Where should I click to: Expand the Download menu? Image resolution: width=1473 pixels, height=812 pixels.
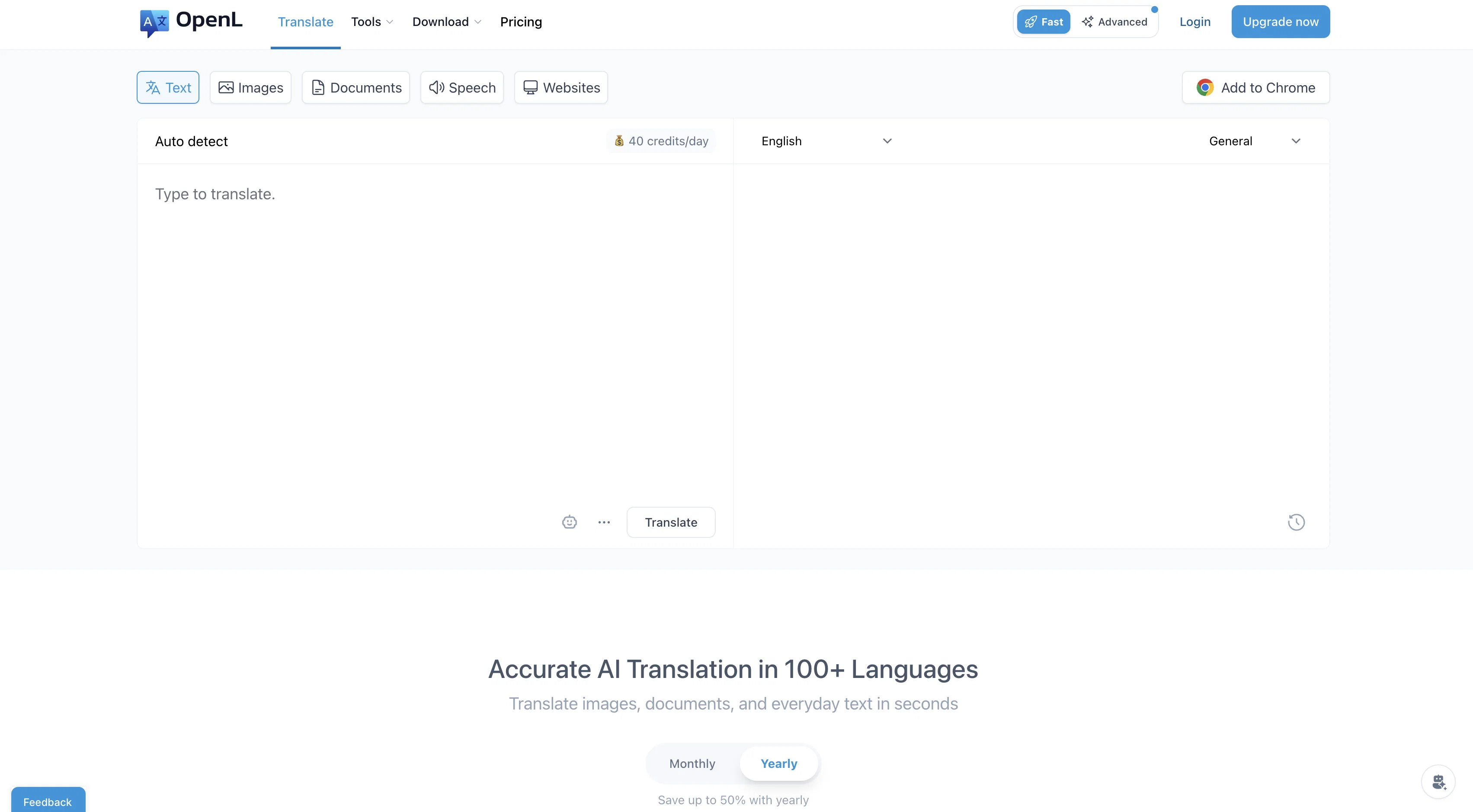click(x=447, y=22)
